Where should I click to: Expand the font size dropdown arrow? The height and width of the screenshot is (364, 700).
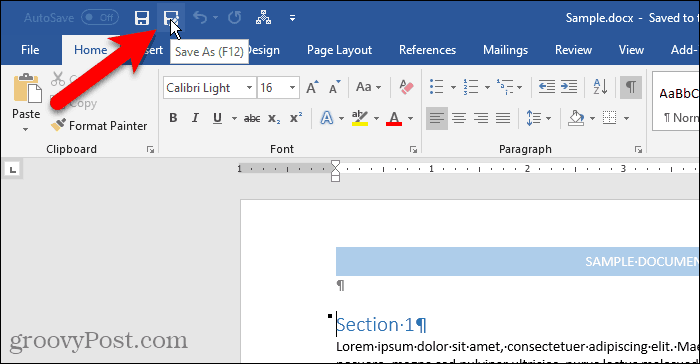coord(292,88)
